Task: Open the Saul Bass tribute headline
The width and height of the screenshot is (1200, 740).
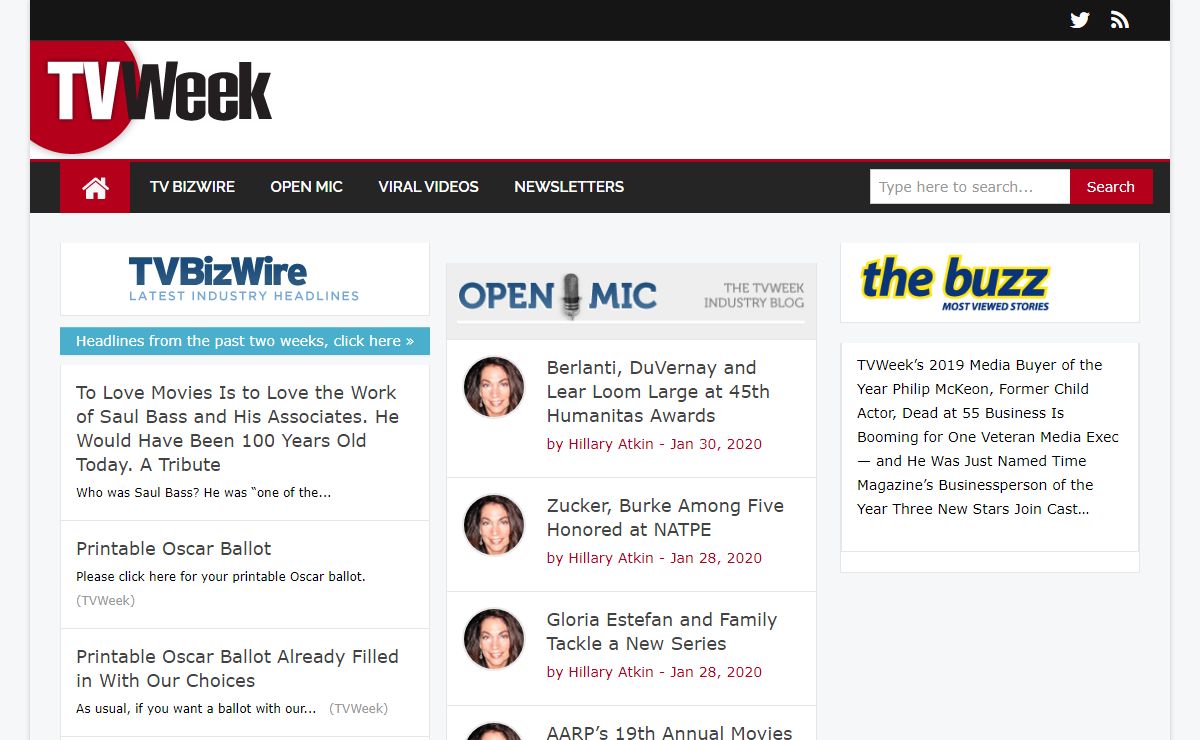Action: tap(238, 429)
